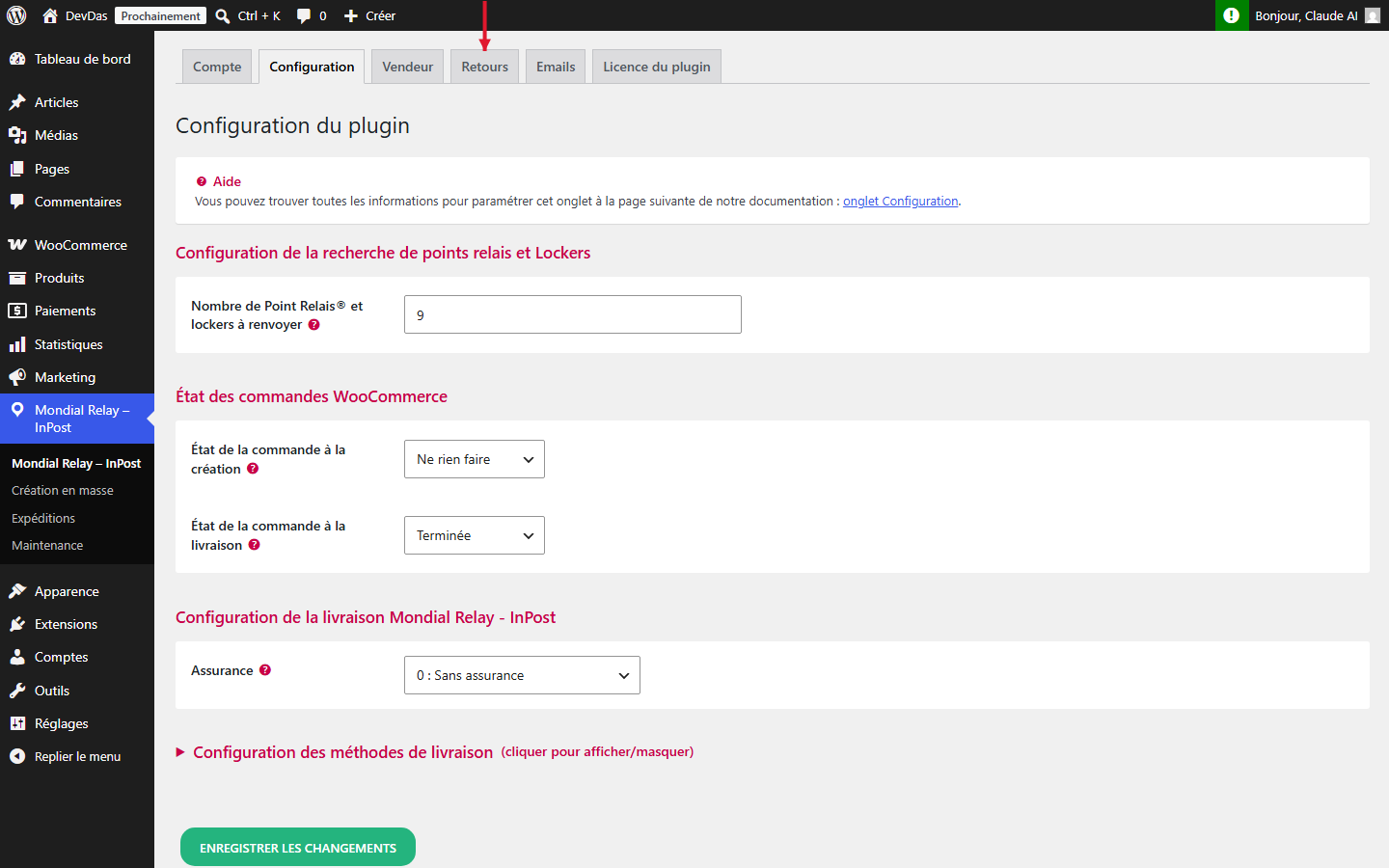
Task: Switch to the Emails tab
Action: [556, 67]
